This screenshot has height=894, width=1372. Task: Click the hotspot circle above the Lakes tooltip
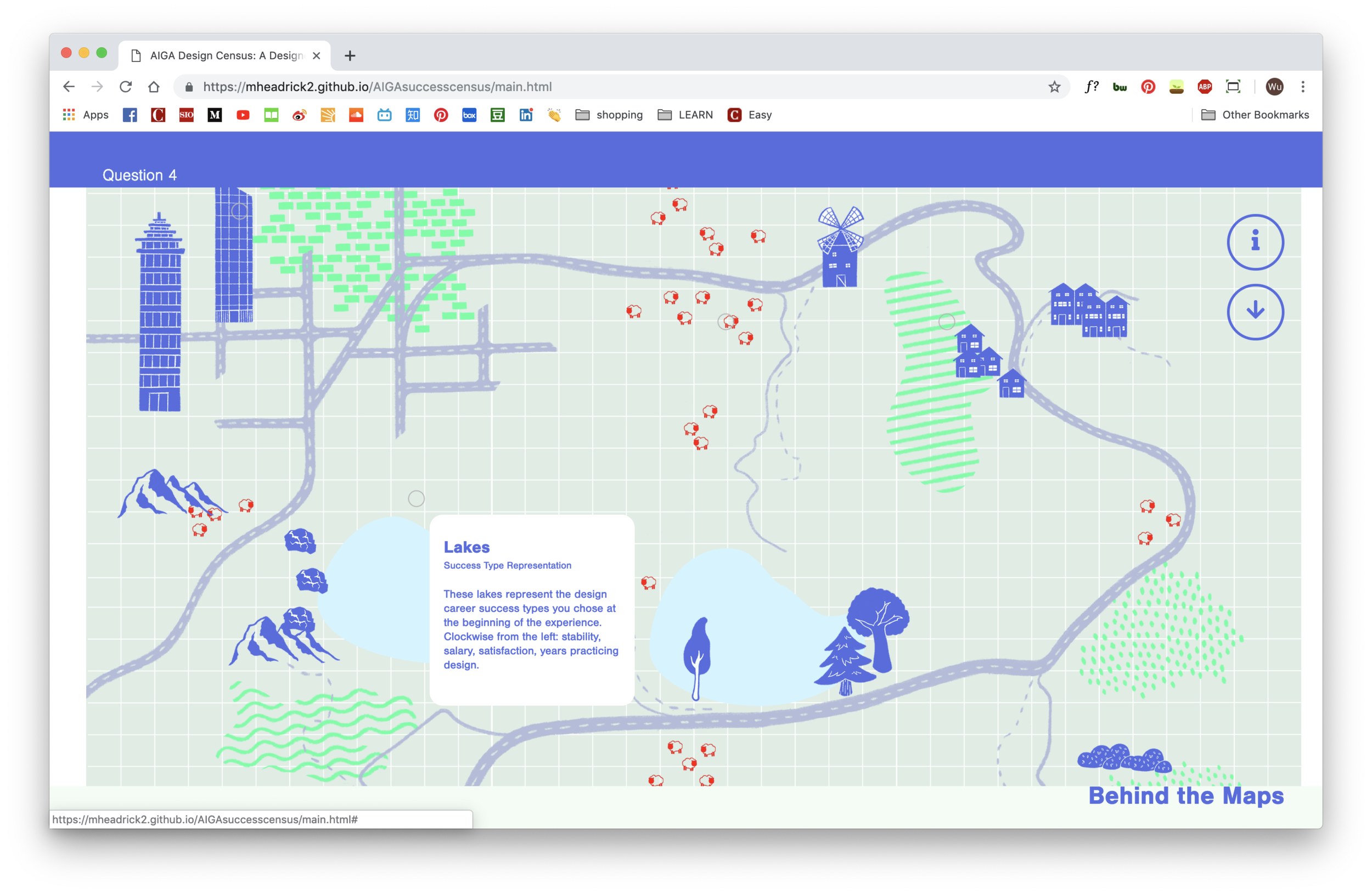pyautogui.click(x=415, y=498)
